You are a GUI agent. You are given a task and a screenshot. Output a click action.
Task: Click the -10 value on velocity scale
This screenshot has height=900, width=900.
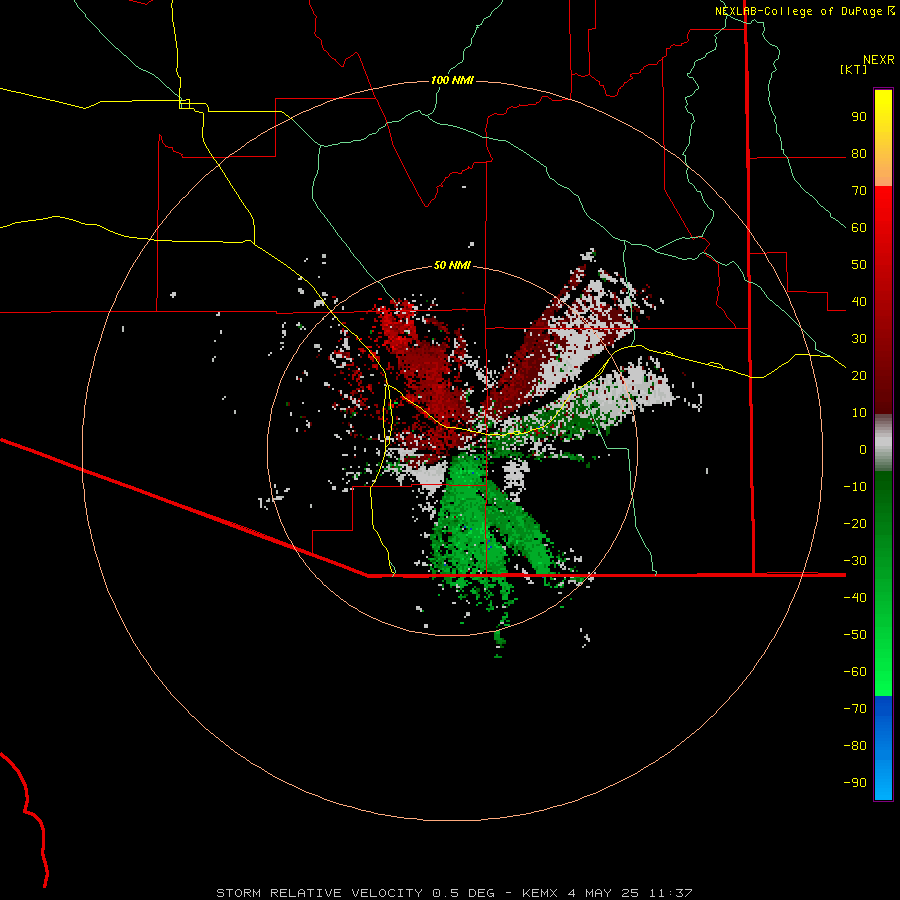click(855, 487)
